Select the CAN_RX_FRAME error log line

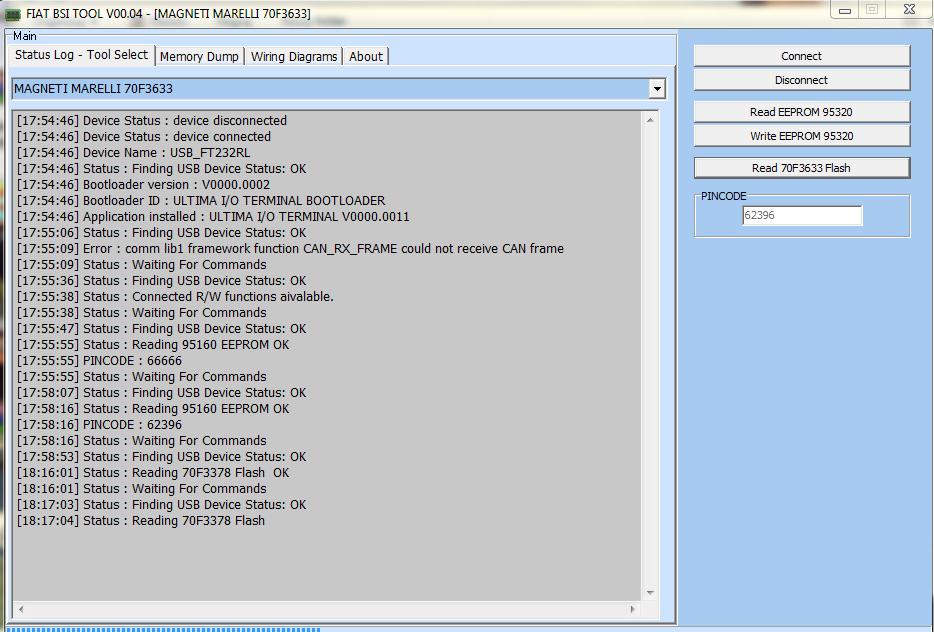point(290,248)
